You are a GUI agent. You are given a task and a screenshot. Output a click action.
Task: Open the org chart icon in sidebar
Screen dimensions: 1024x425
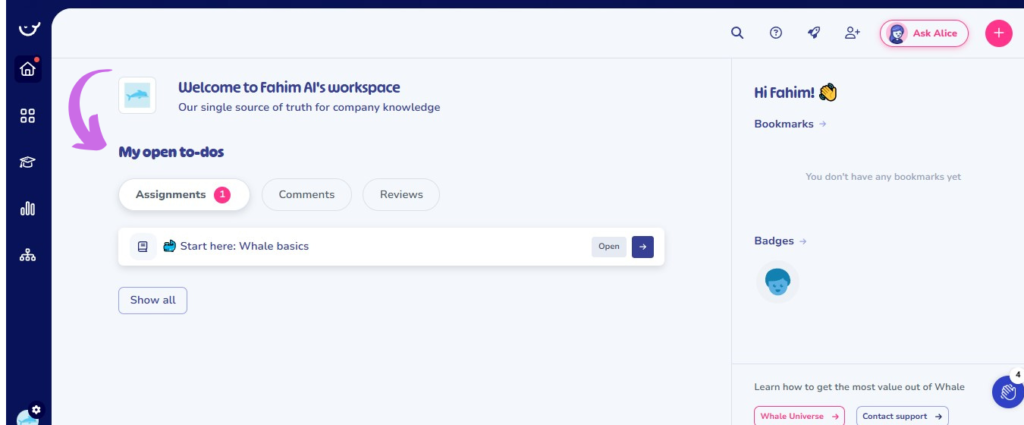[27, 255]
